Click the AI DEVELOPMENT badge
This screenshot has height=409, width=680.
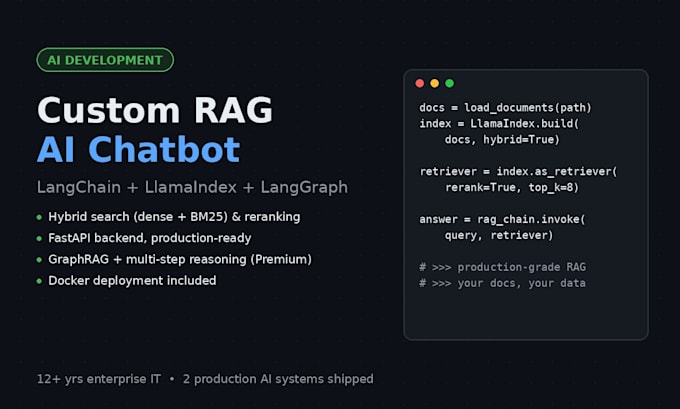pos(105,60)
